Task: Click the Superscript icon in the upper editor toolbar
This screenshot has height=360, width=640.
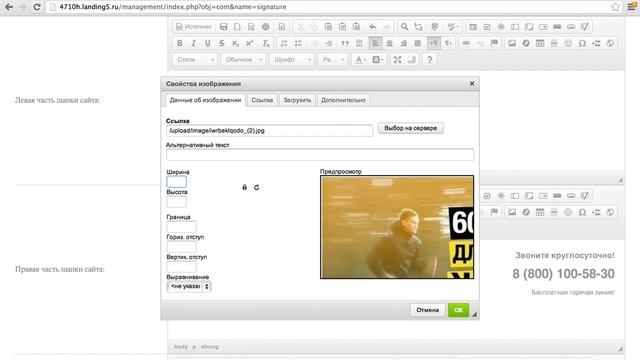Action: point(250,43)
